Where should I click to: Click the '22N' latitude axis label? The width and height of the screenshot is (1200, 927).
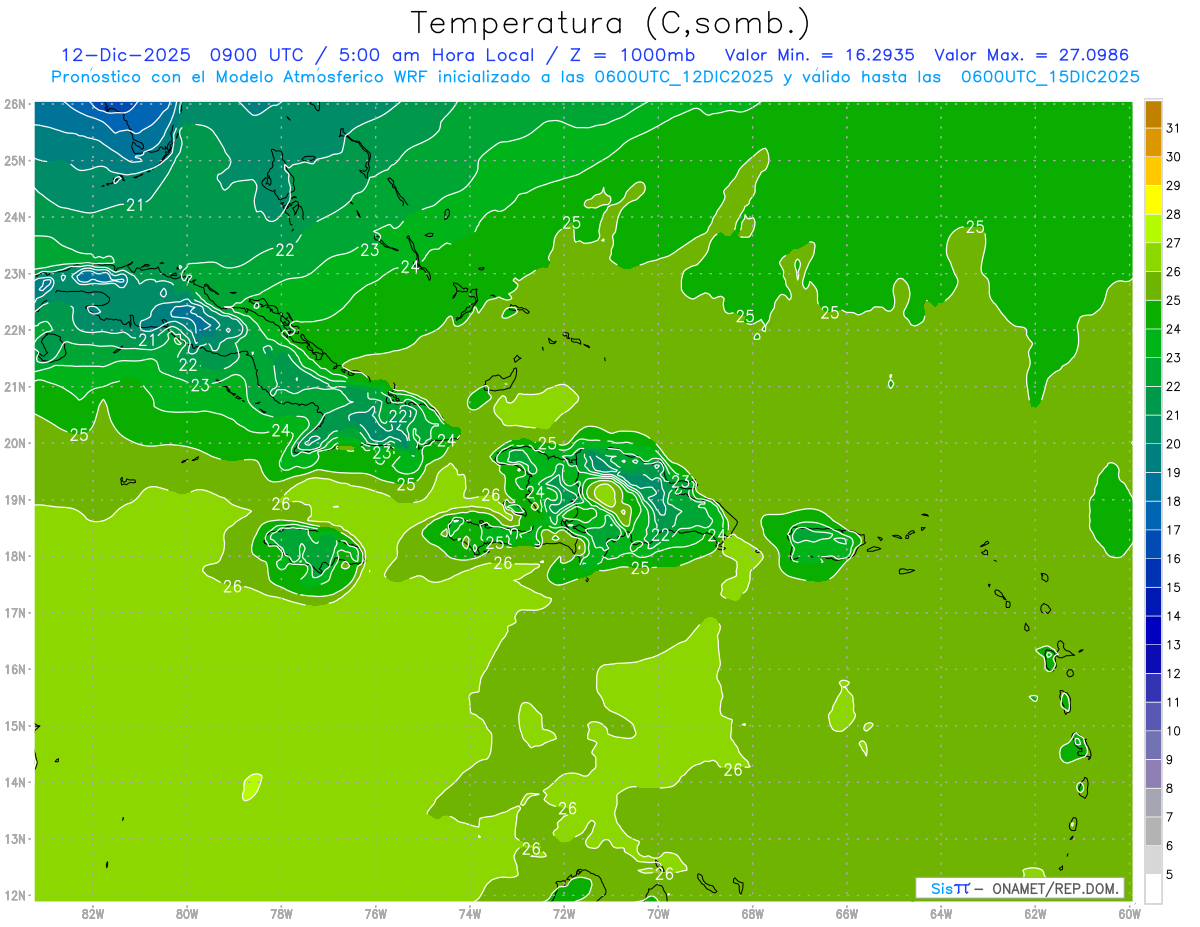[15, 330]
